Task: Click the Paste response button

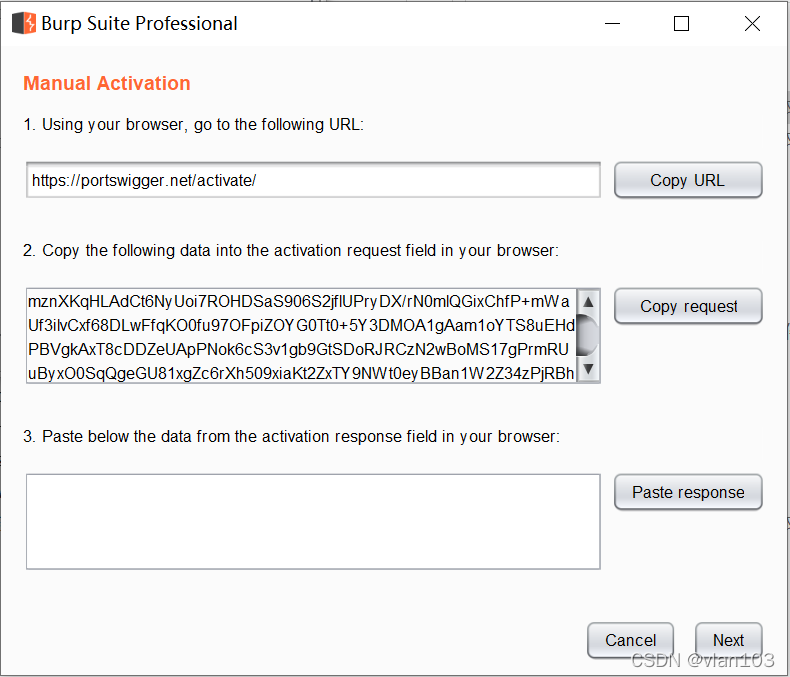Action: (688, 492)
